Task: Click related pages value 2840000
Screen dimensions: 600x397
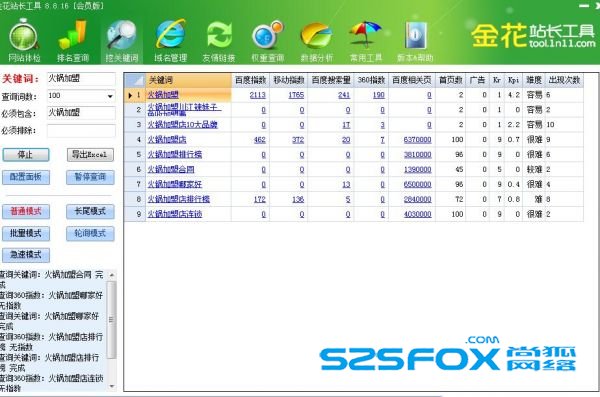Action: tap(417, 199)
